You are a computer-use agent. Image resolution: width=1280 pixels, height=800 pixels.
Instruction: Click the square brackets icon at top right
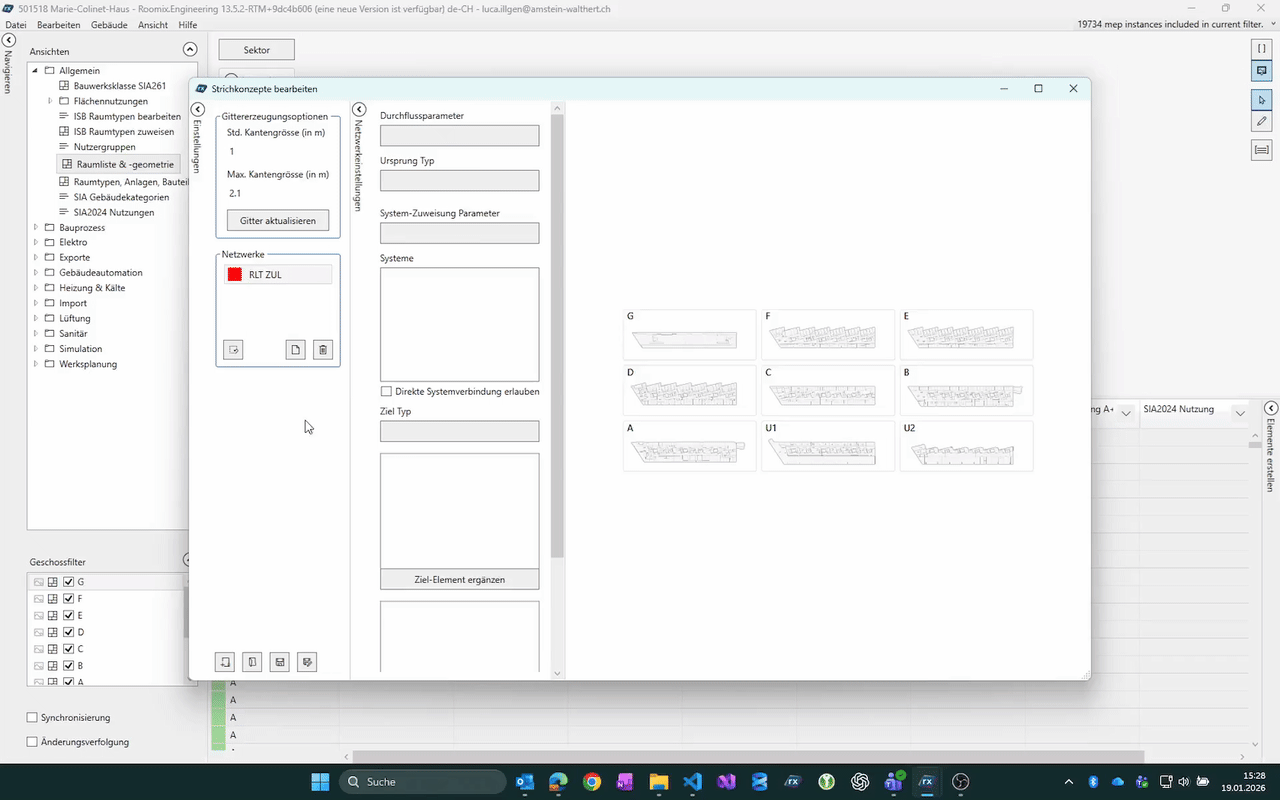[1261, 48]
